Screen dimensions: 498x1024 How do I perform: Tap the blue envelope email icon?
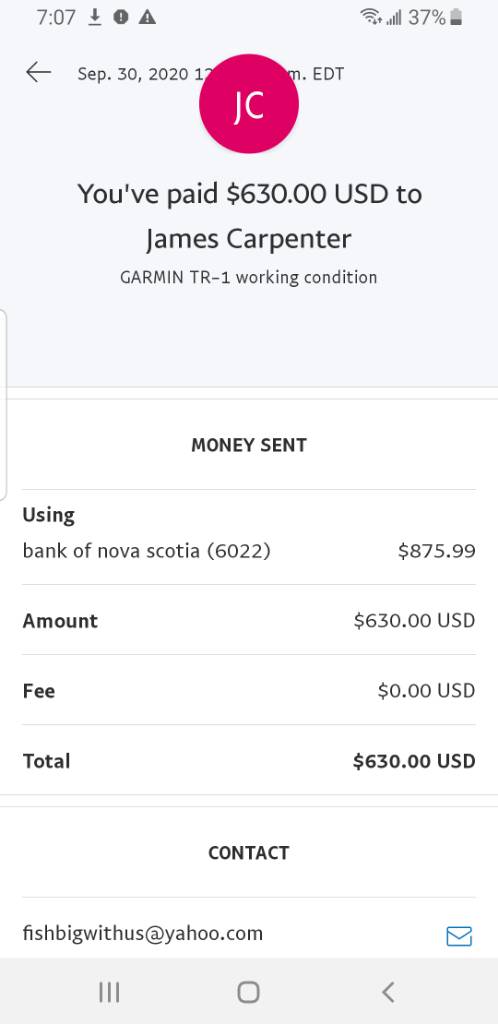pyautogui.click(x=459, y=936)
